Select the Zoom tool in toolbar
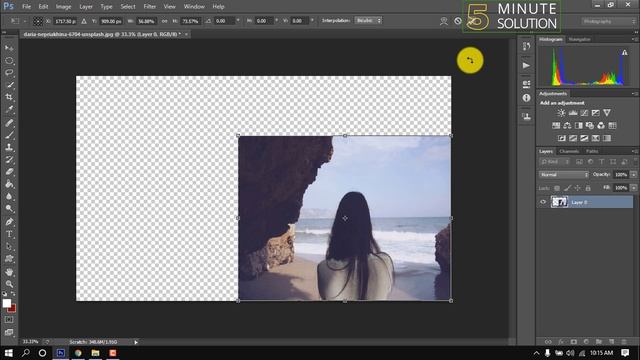The height and width of the screenshot is (360, 640). 9,284
